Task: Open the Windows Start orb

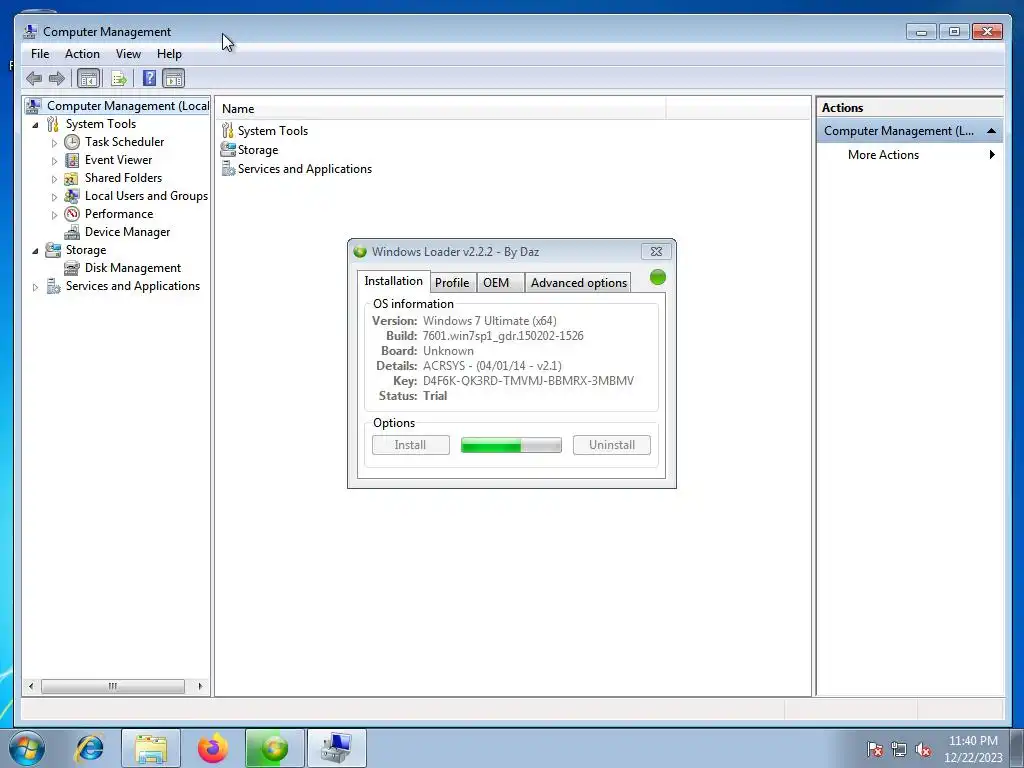Action: pos(27,748)
